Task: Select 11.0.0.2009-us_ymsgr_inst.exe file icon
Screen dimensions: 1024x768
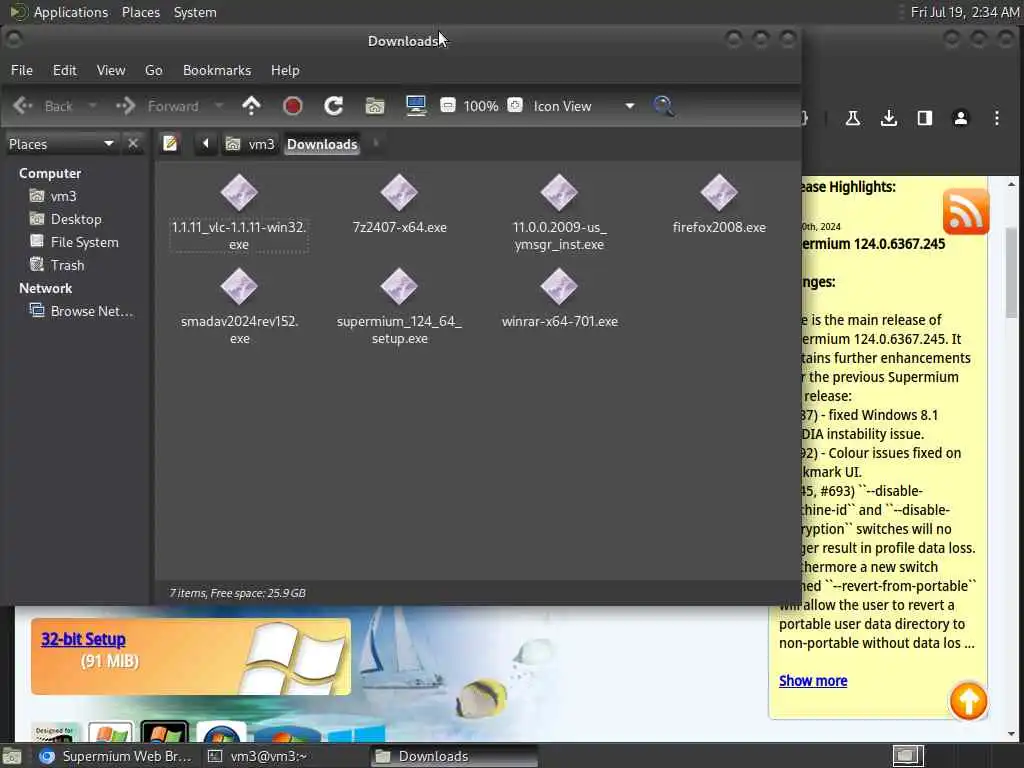Action: (x=559, y=193)
